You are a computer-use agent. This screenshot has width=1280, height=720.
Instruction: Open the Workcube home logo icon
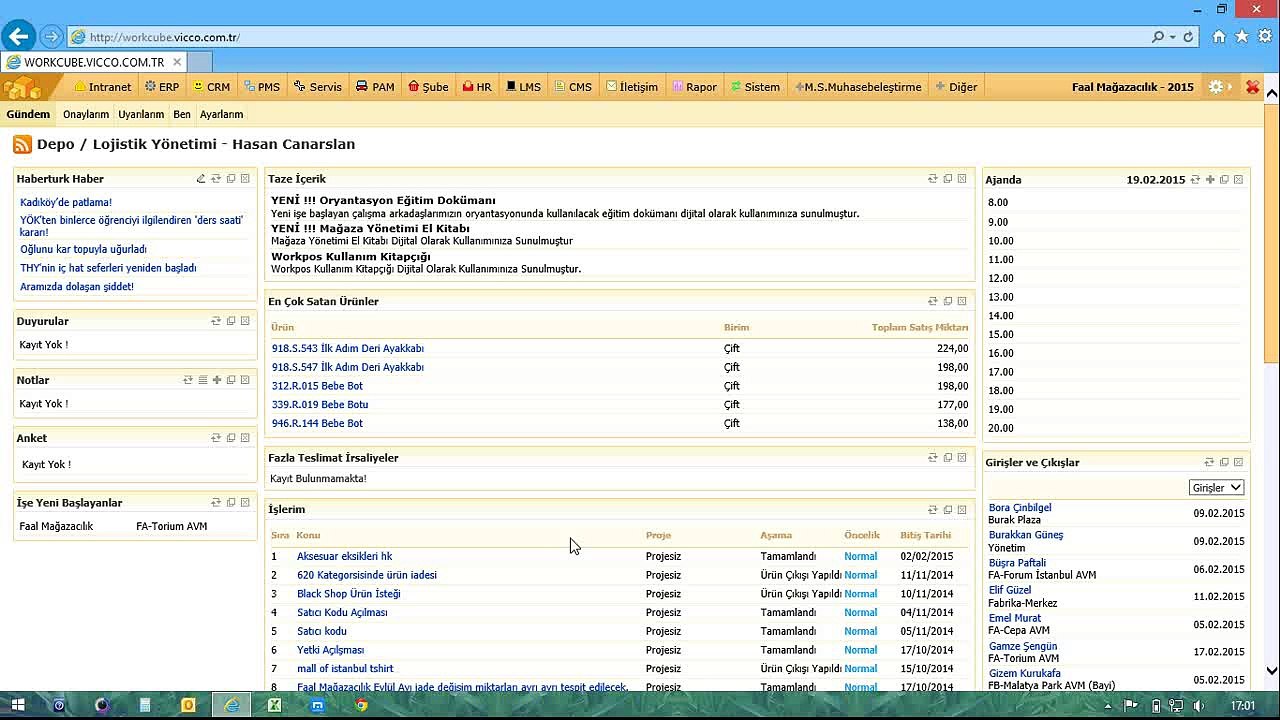(22, 87)
